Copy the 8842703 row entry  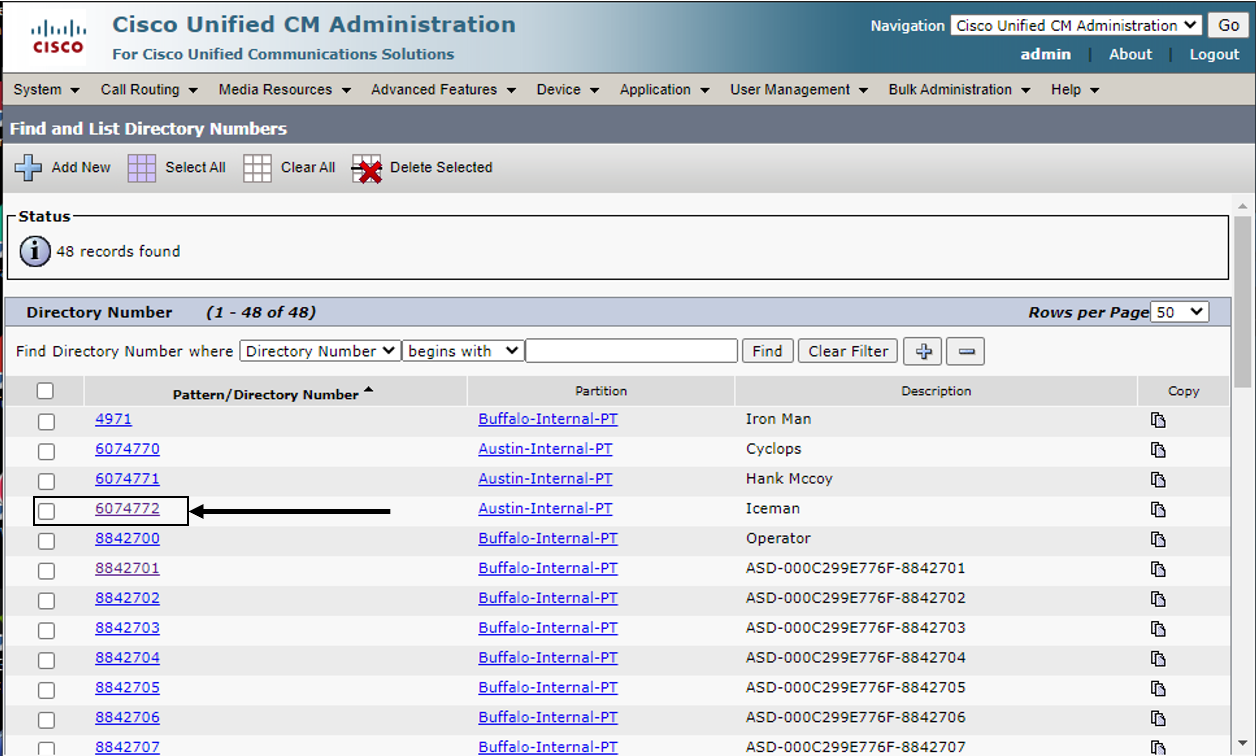coord(1158,629)
